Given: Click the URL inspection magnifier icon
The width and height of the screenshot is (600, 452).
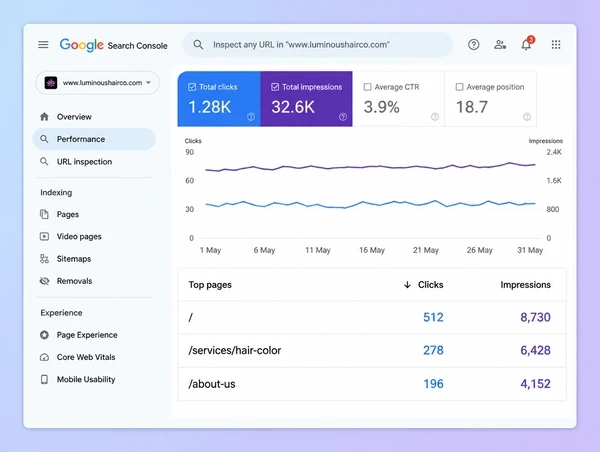Looking at the screenshot, I should click(44, 162).
